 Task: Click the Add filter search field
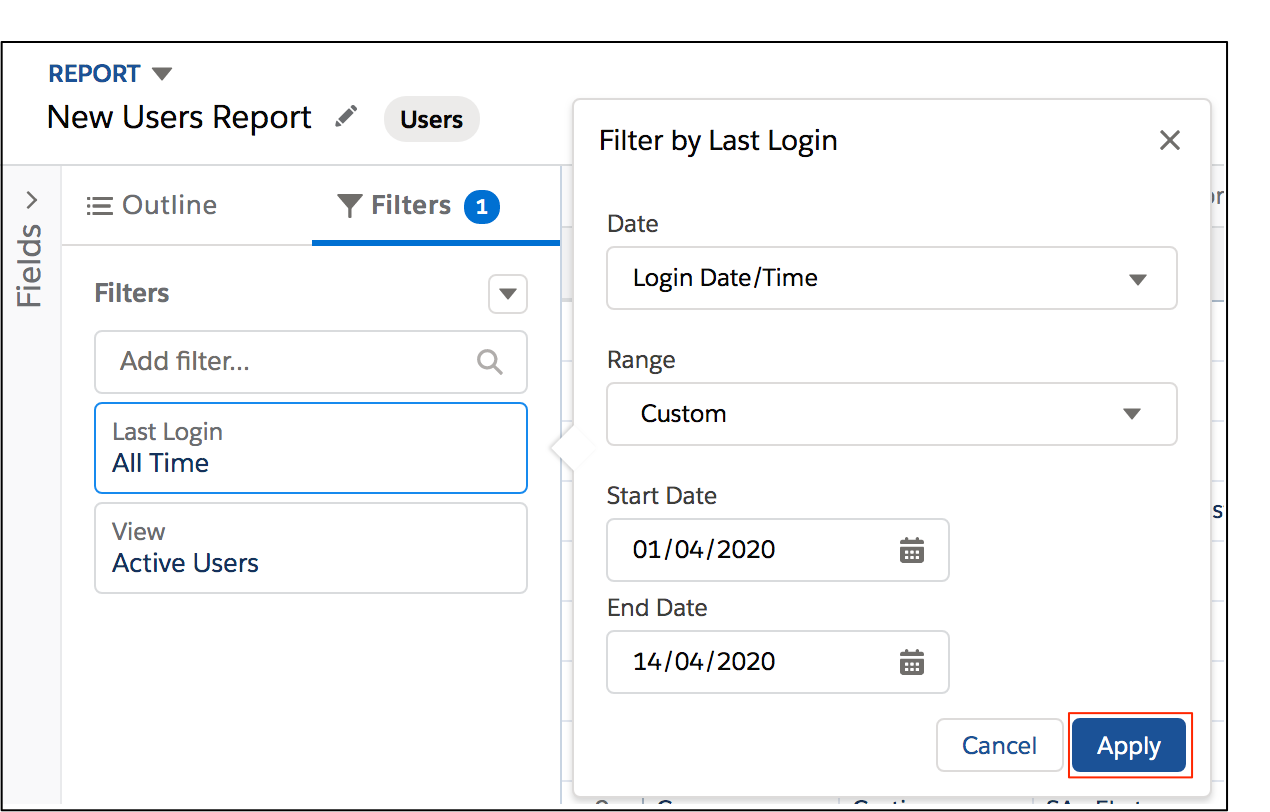(290, 362)
